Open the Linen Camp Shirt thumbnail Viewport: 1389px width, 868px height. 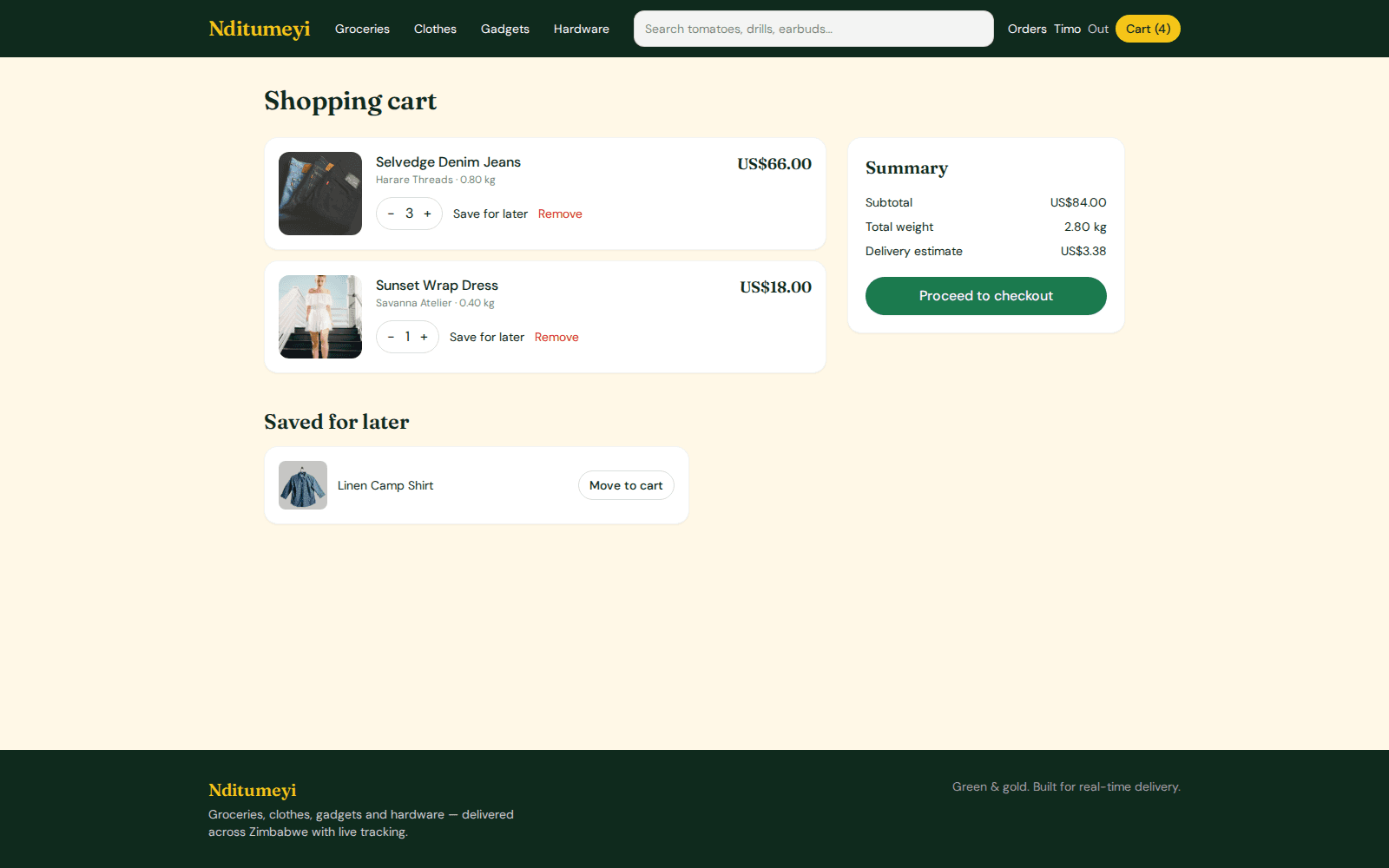coord(303,485)
